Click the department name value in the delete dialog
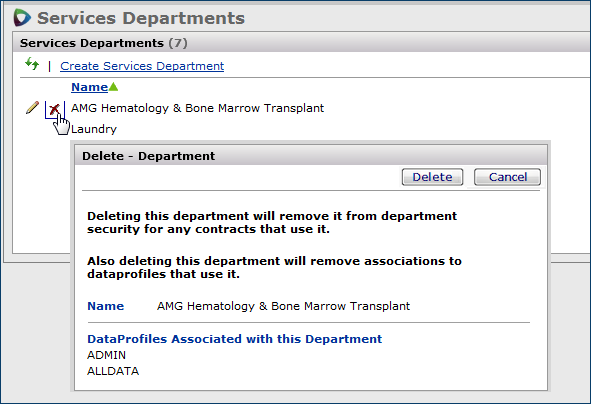Screen dimensions: 591x404 (x=283, y=306)
